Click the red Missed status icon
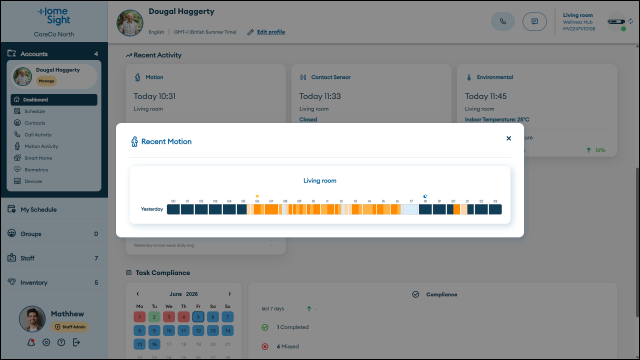The height and width of the screenshot is (360, 640). [265, 347]
